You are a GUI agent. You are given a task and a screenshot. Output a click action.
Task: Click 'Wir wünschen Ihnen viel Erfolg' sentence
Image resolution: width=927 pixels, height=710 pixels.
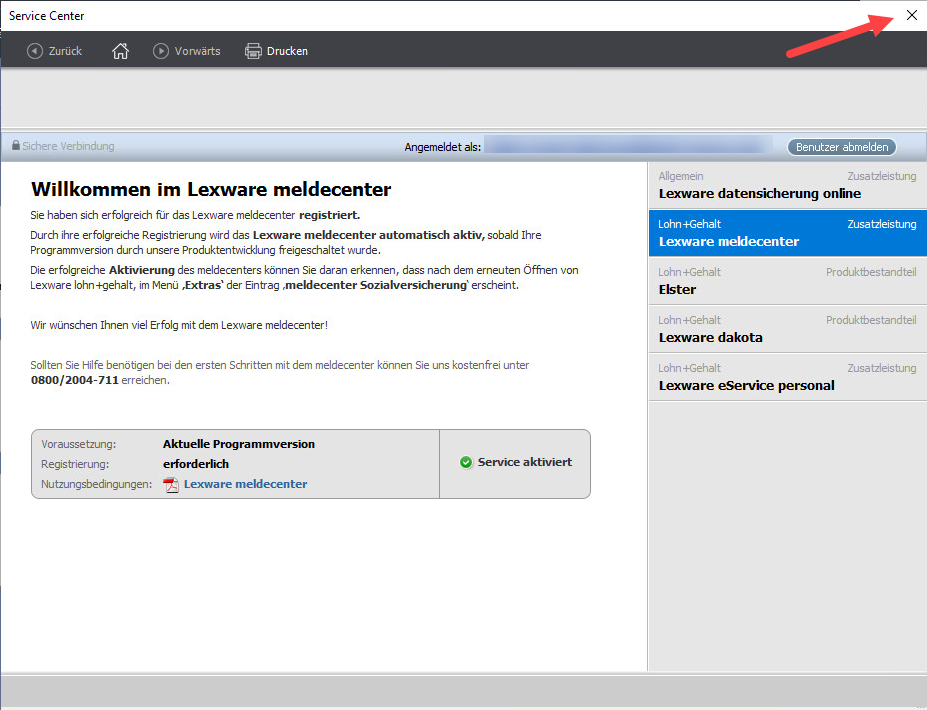click(x=179, y=325)
